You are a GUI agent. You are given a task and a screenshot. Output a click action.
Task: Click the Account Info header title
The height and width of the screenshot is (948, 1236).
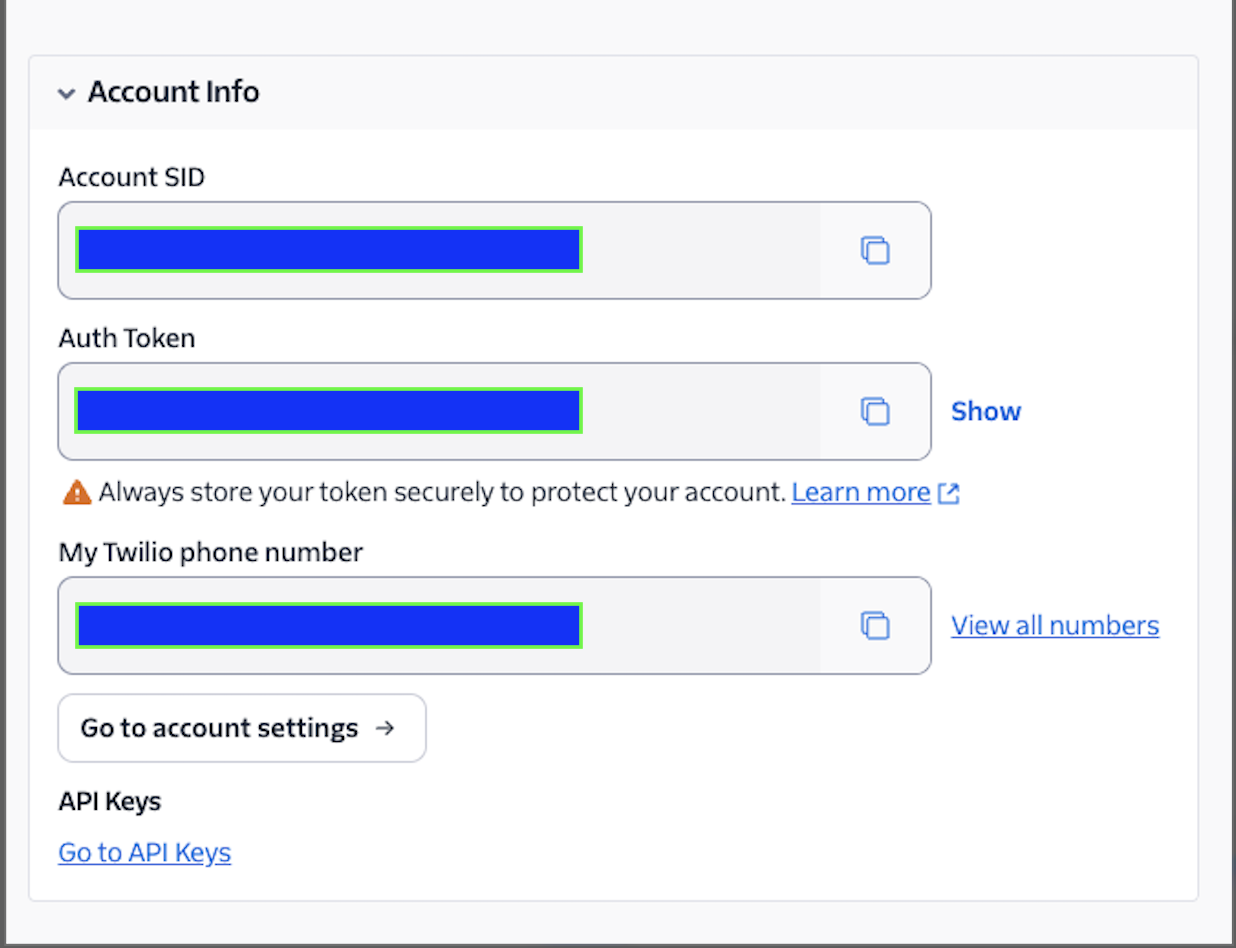click(173, 92)
